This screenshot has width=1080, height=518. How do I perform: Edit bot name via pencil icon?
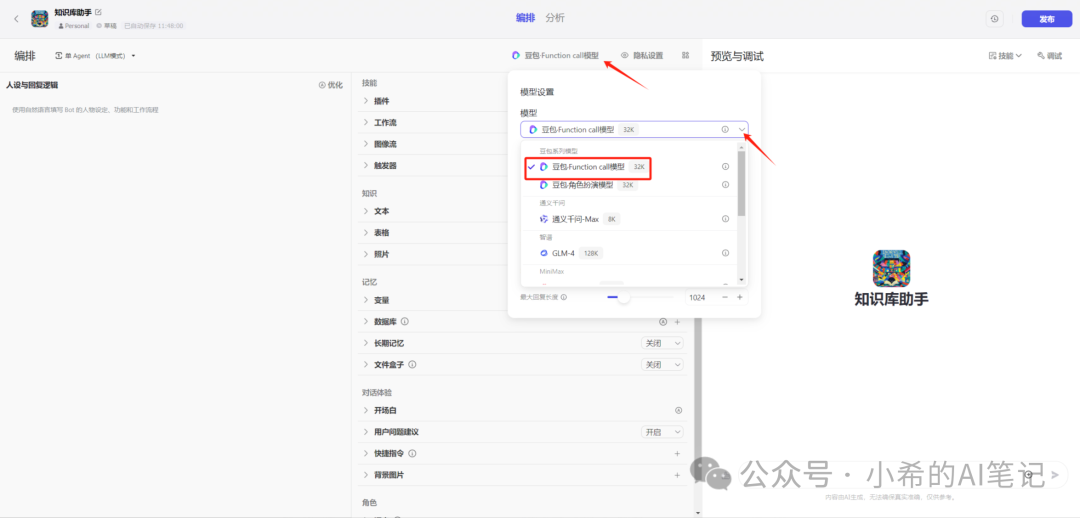[98, 12]
